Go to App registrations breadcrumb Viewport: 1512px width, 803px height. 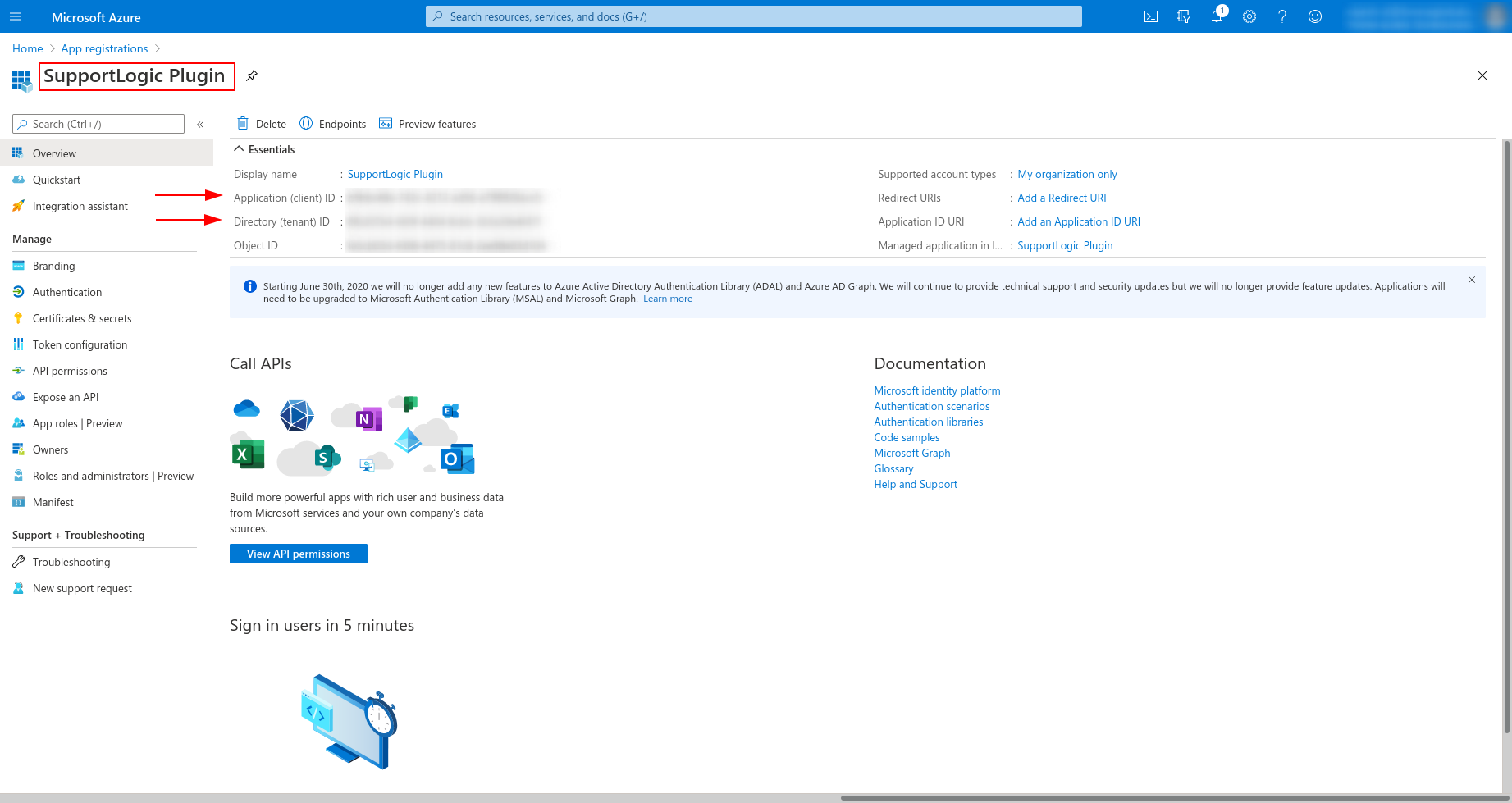(x=104, y=48)
